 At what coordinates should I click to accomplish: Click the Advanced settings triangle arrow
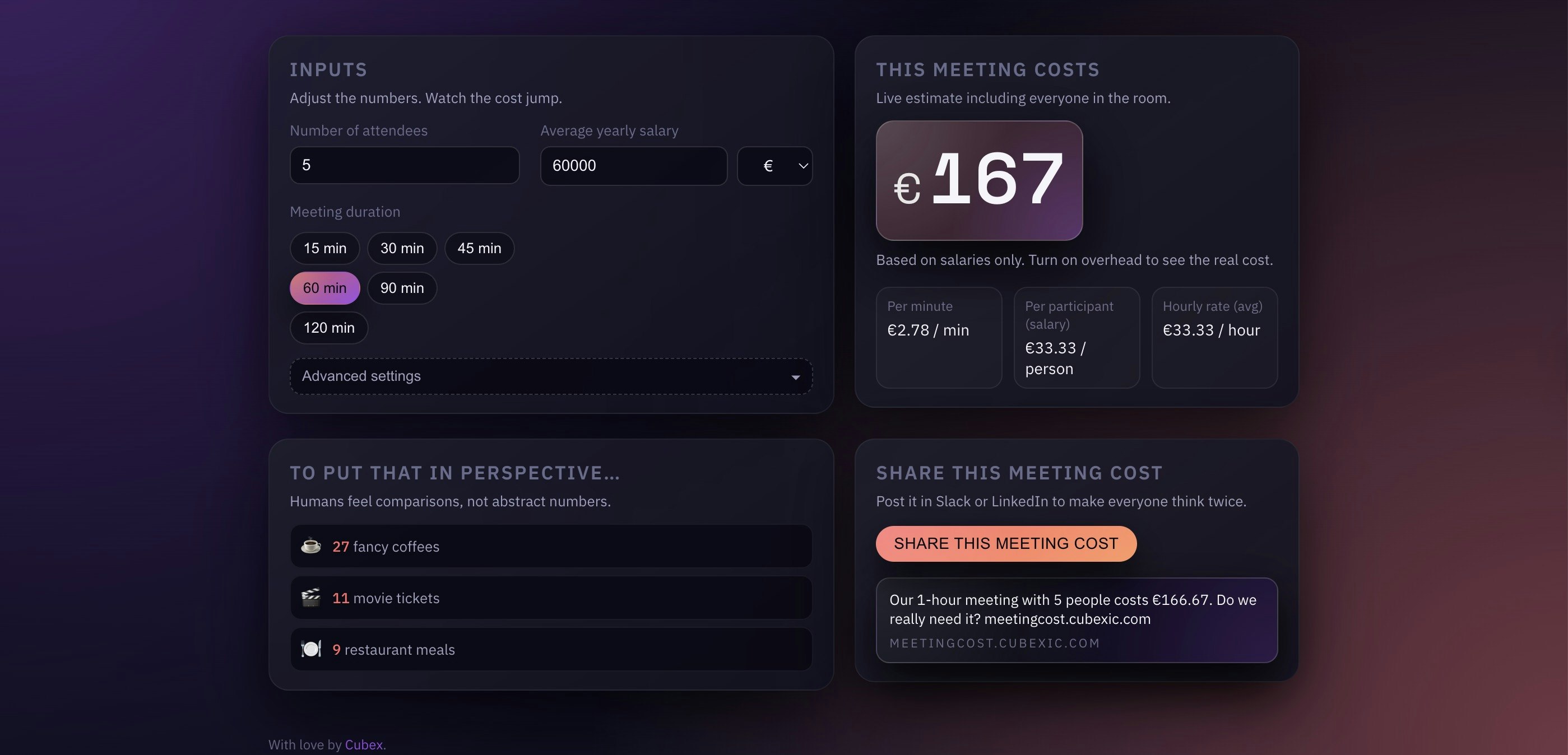(795, 377)
